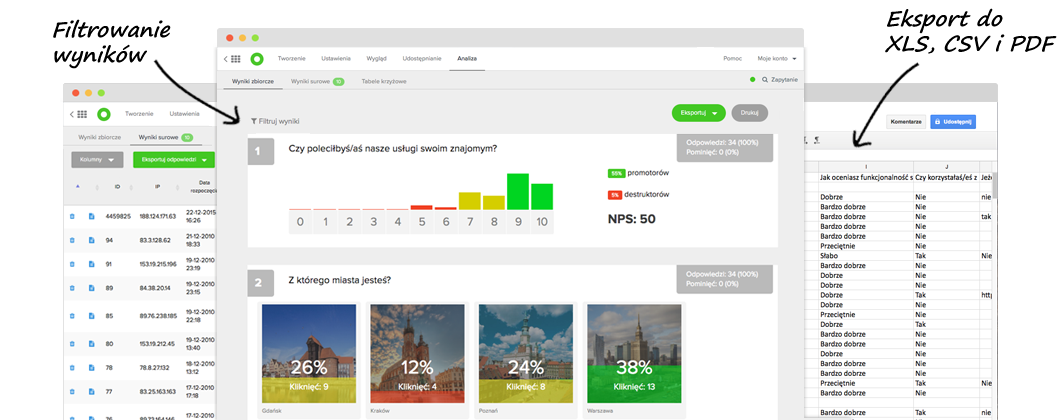
Task: Expand the Moje konto menu
Action: click(x=776, y=59)
